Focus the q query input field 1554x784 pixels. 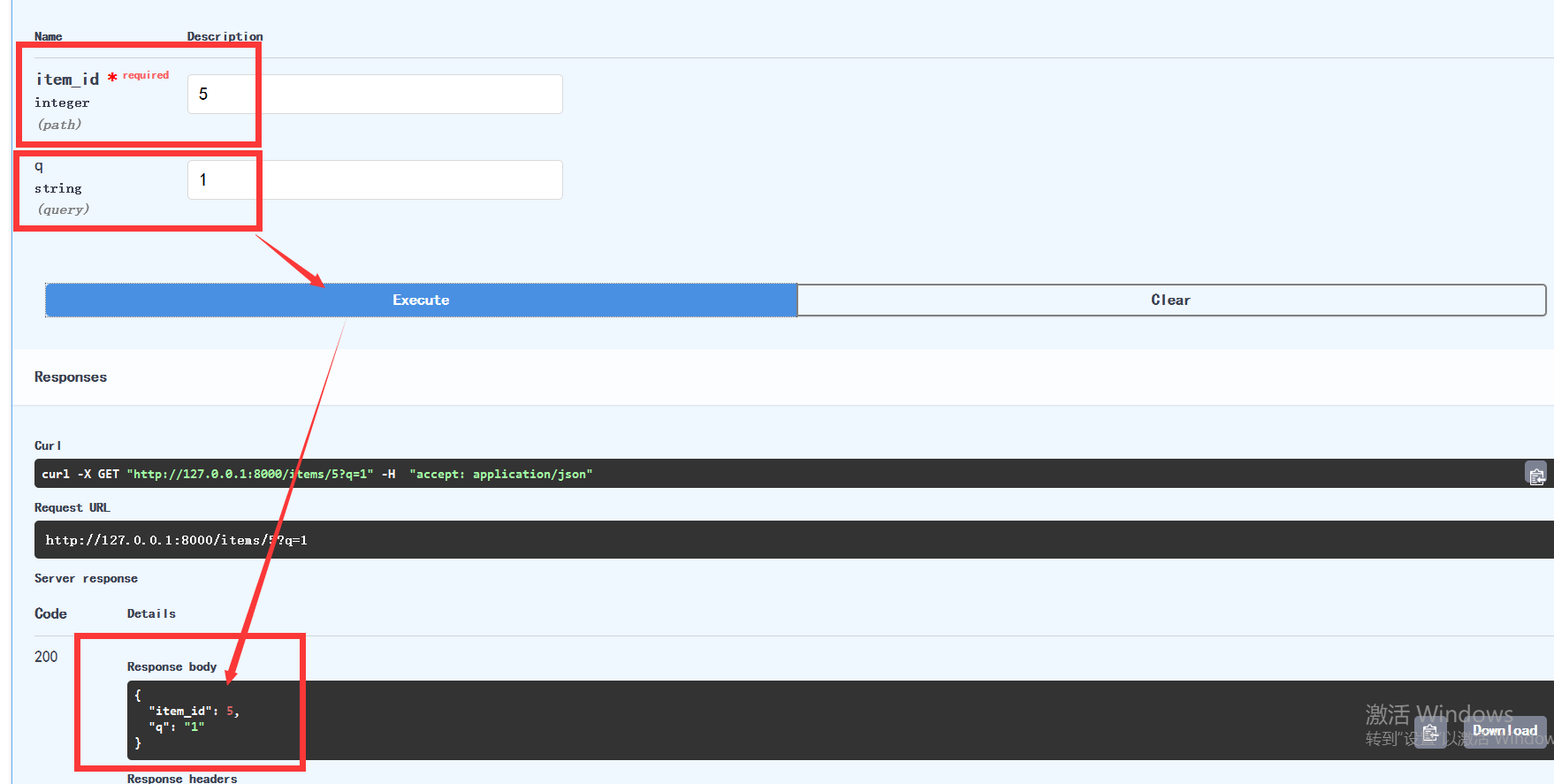[375, 179]
